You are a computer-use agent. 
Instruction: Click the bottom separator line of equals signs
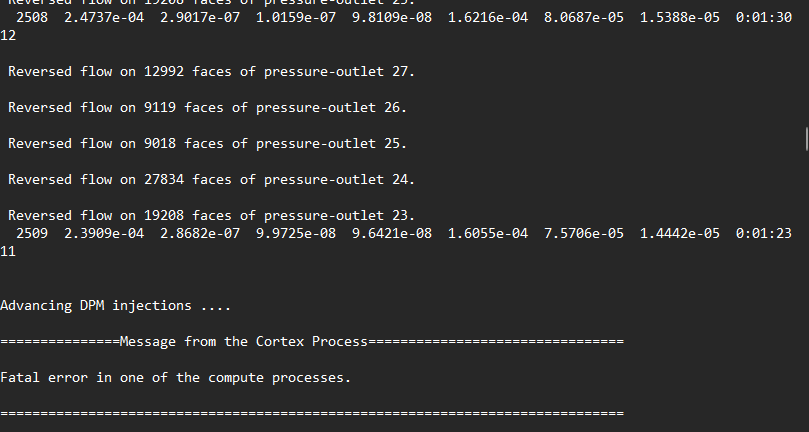coord(312,413)
